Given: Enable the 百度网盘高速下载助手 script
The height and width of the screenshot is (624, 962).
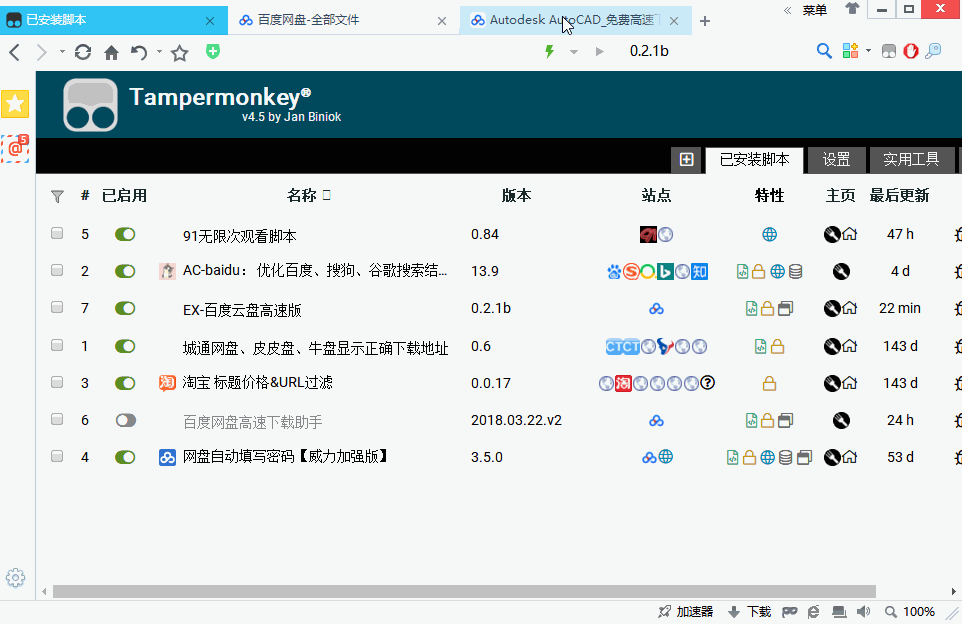Looking at the screenshot, I should point(125,420).
